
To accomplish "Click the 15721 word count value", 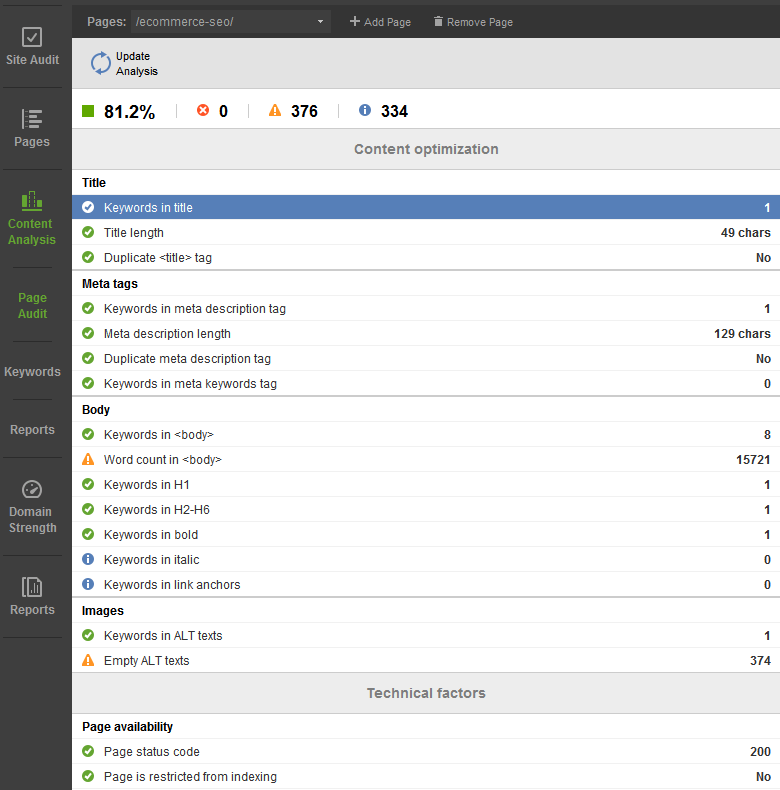I will (x=753, y=459).
